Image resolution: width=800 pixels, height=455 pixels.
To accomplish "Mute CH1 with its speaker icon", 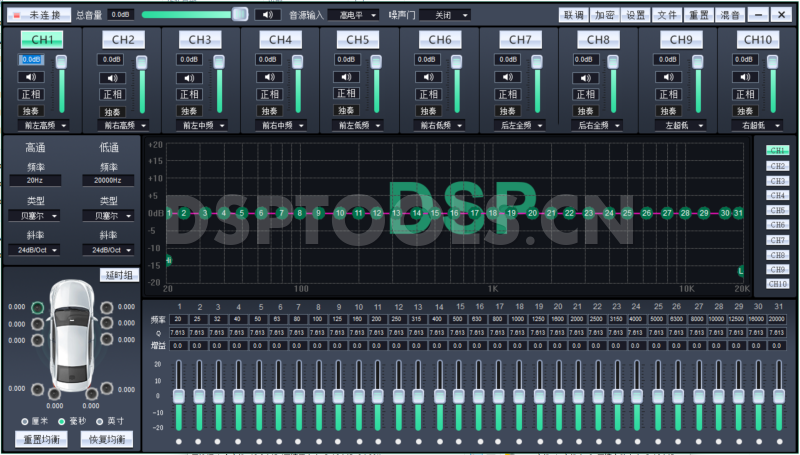I will [x=32, y=77].
